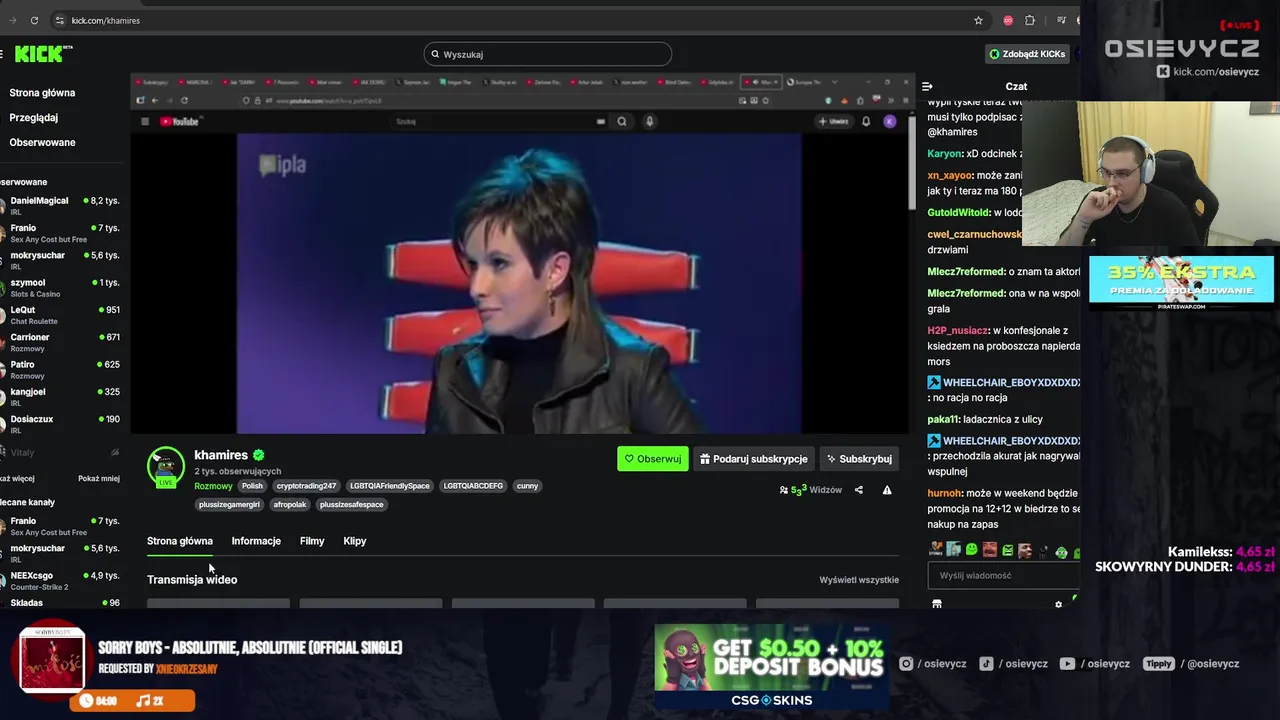1280x720 pixels.
Task: Open the chat shop icon below the message box
Action: (937, 604)
